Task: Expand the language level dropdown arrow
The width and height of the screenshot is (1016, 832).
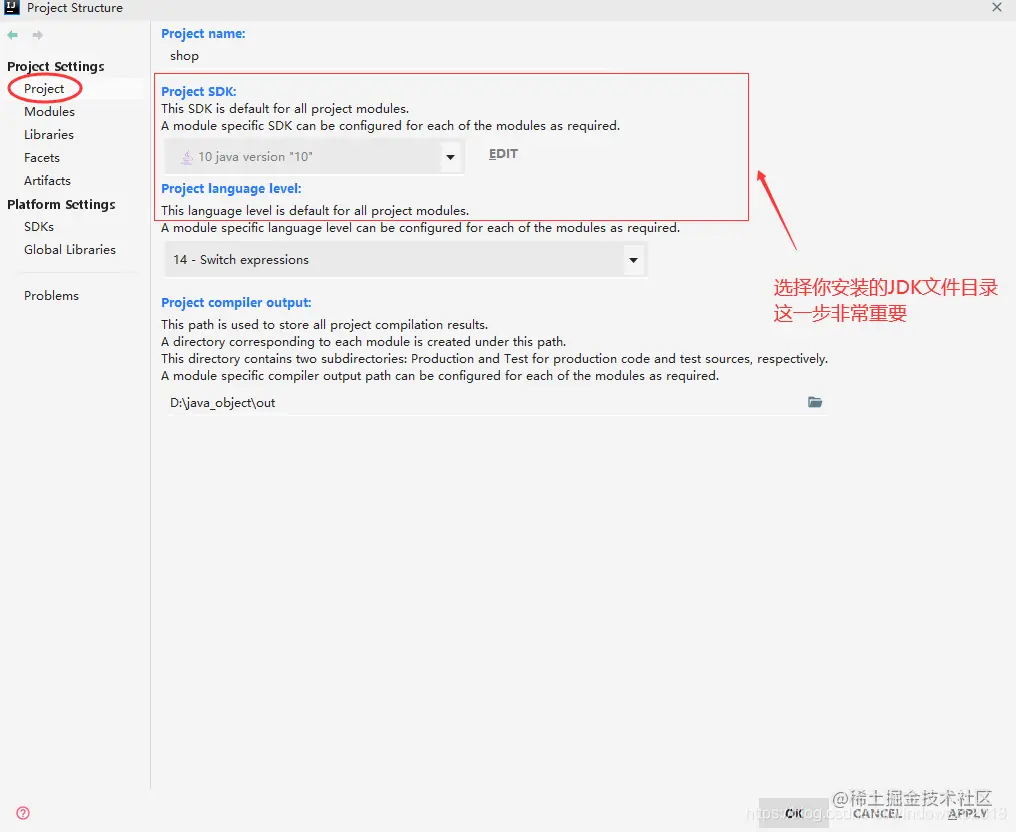Action: click(x=634, y=260)
